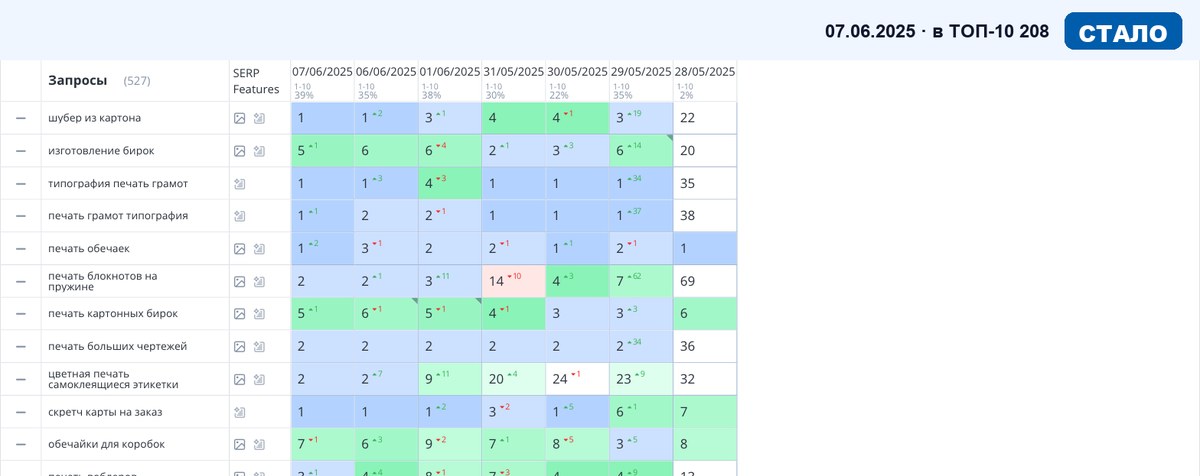Image resolution: width=1200 pixels, height=476 pixels.
Task: Click position 24 cell for цветная печать самоклеящиеся этикетки
Action: click(x=578, y=379)
